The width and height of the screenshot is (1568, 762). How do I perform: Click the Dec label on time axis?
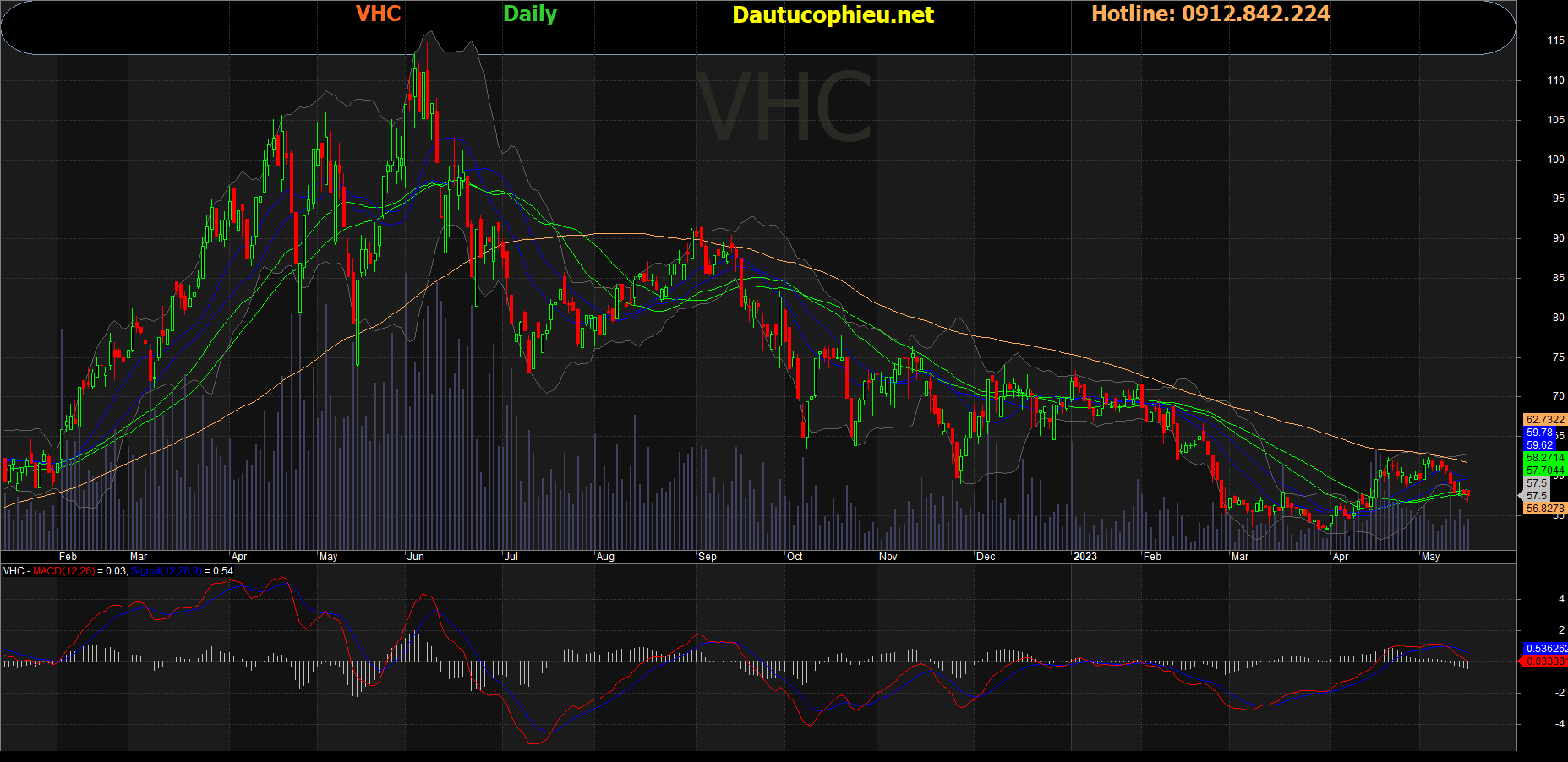pos(986,557)
